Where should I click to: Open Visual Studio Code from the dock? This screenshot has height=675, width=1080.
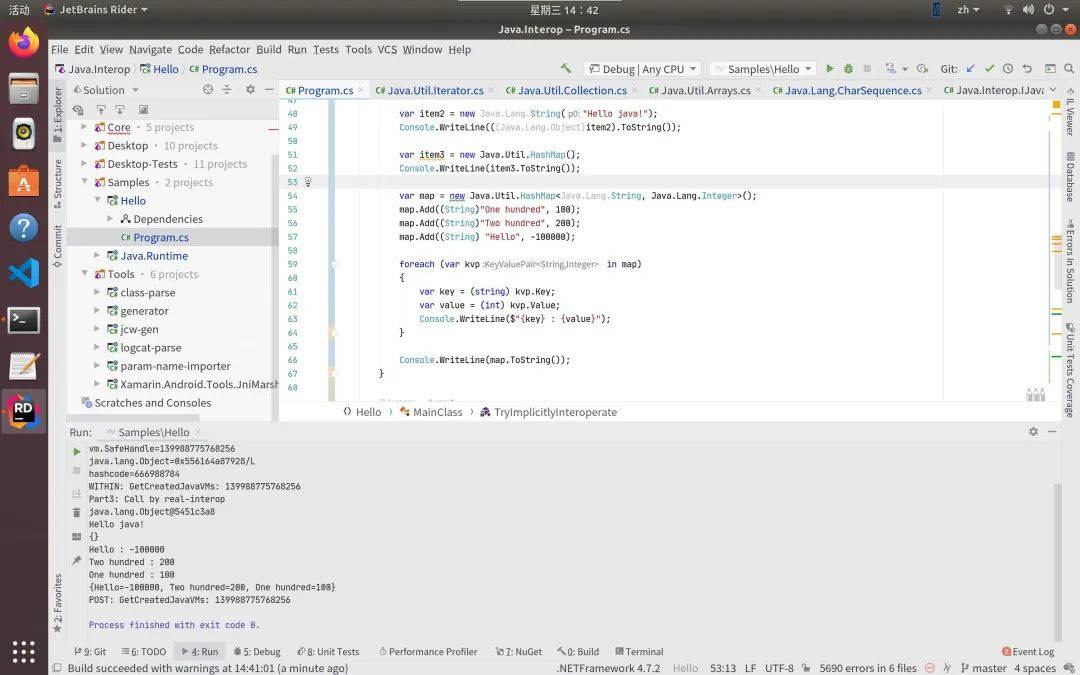(23, 273)
